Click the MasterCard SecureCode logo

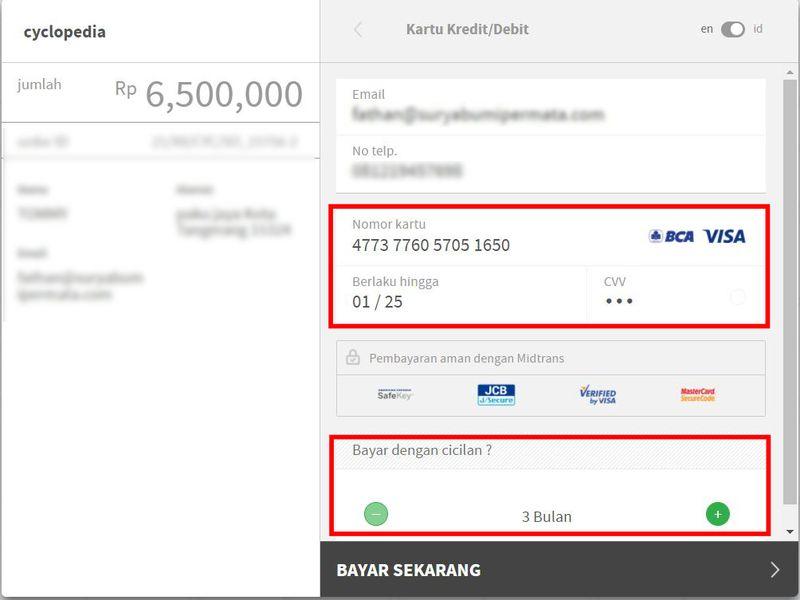(x=697, y=395)
